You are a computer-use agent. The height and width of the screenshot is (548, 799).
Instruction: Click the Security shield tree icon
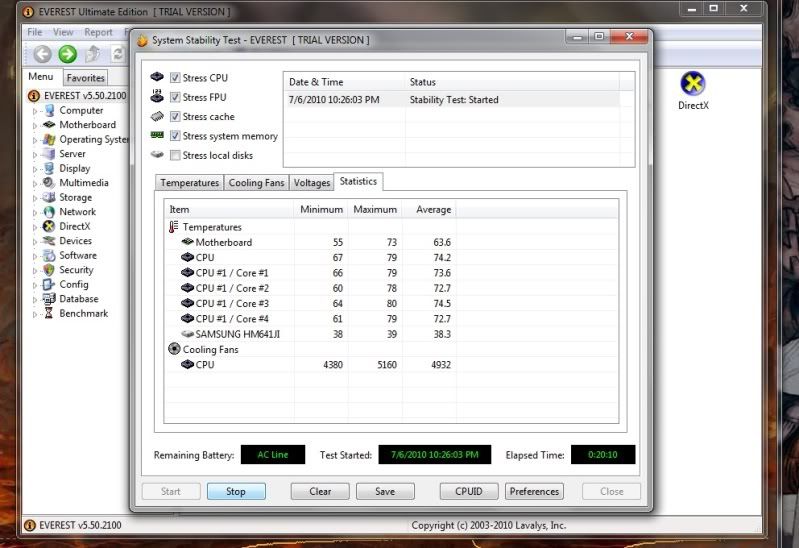[49, 270]
